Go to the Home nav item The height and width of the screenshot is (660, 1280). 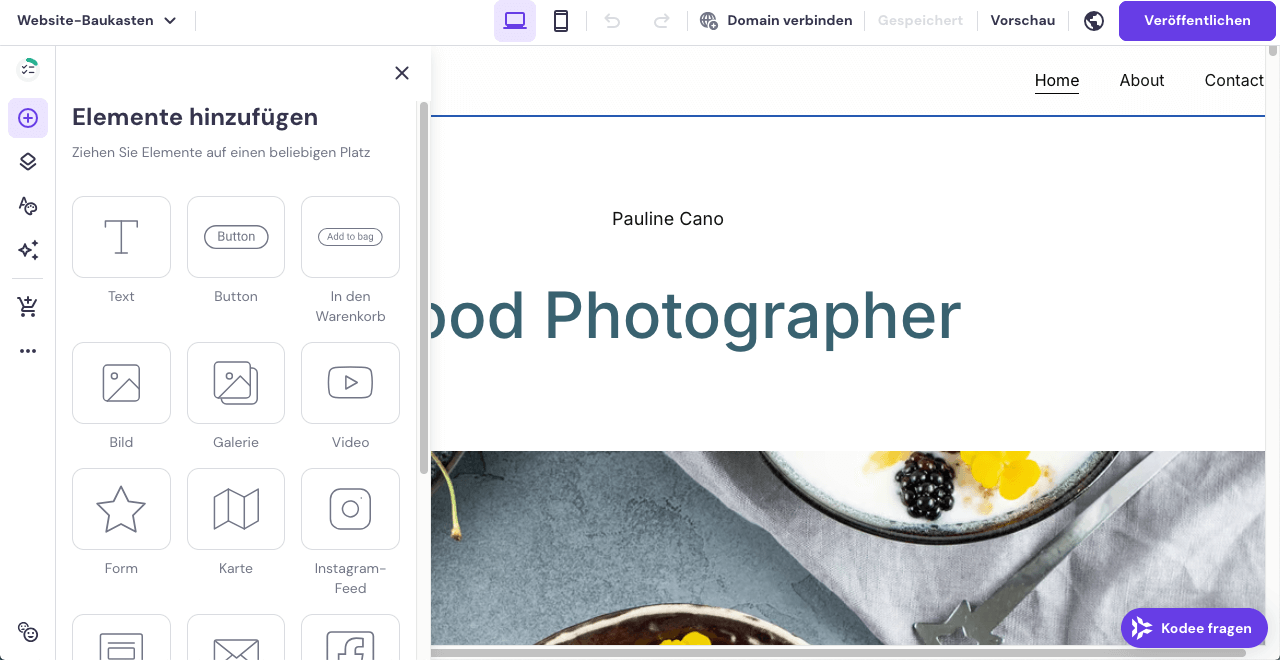pos(1057,81)
